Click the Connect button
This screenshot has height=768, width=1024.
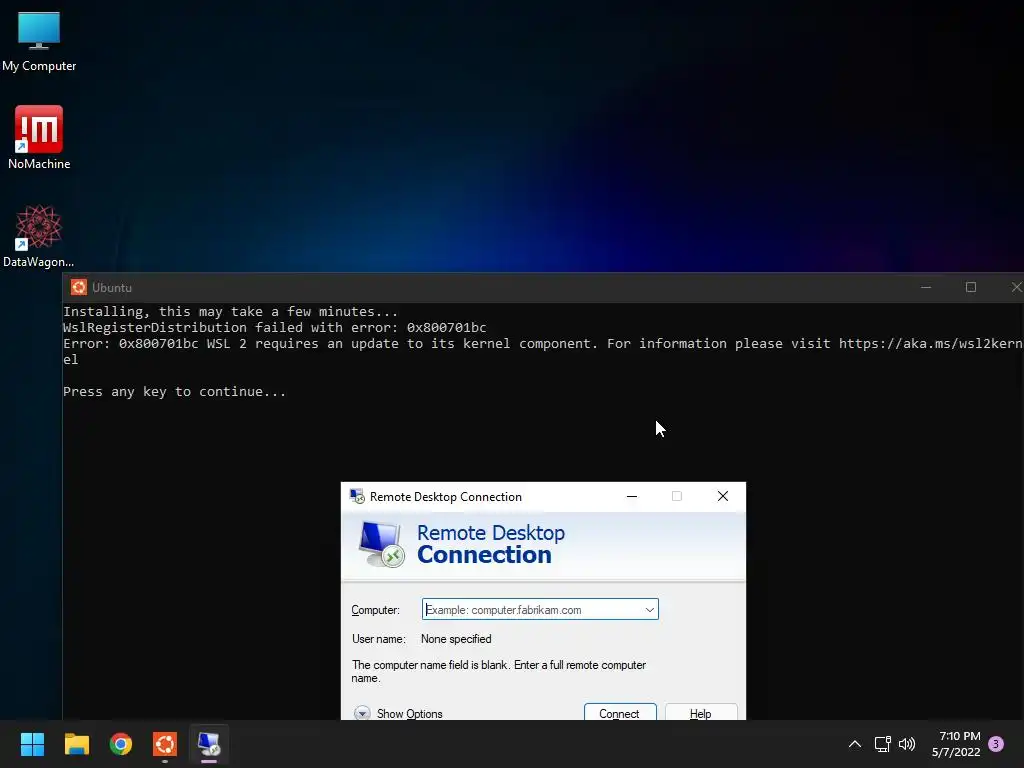[620, 713]
